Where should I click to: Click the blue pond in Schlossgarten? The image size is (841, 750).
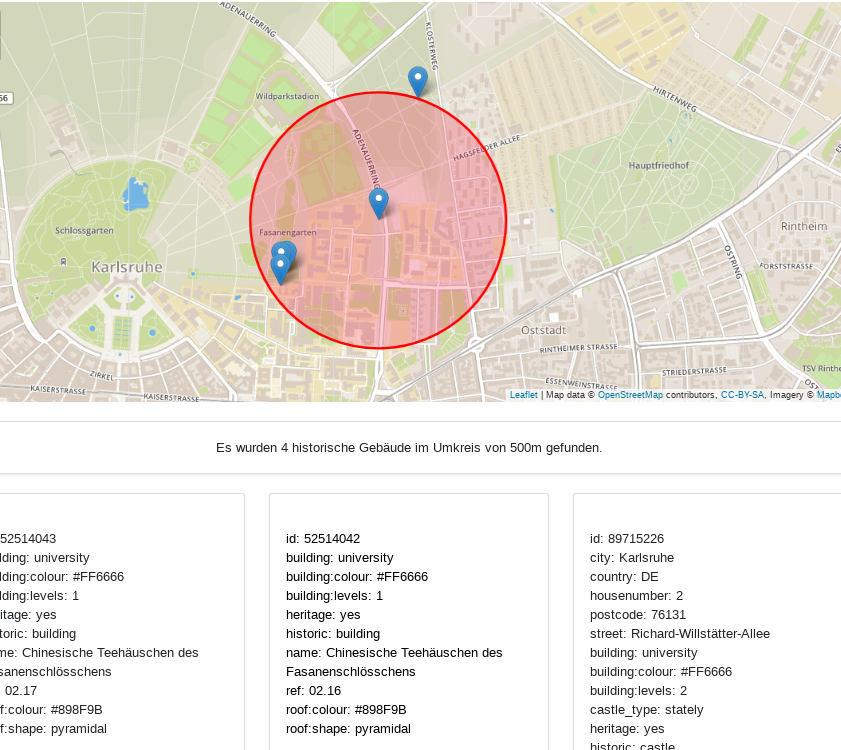(x=135, y=193)
